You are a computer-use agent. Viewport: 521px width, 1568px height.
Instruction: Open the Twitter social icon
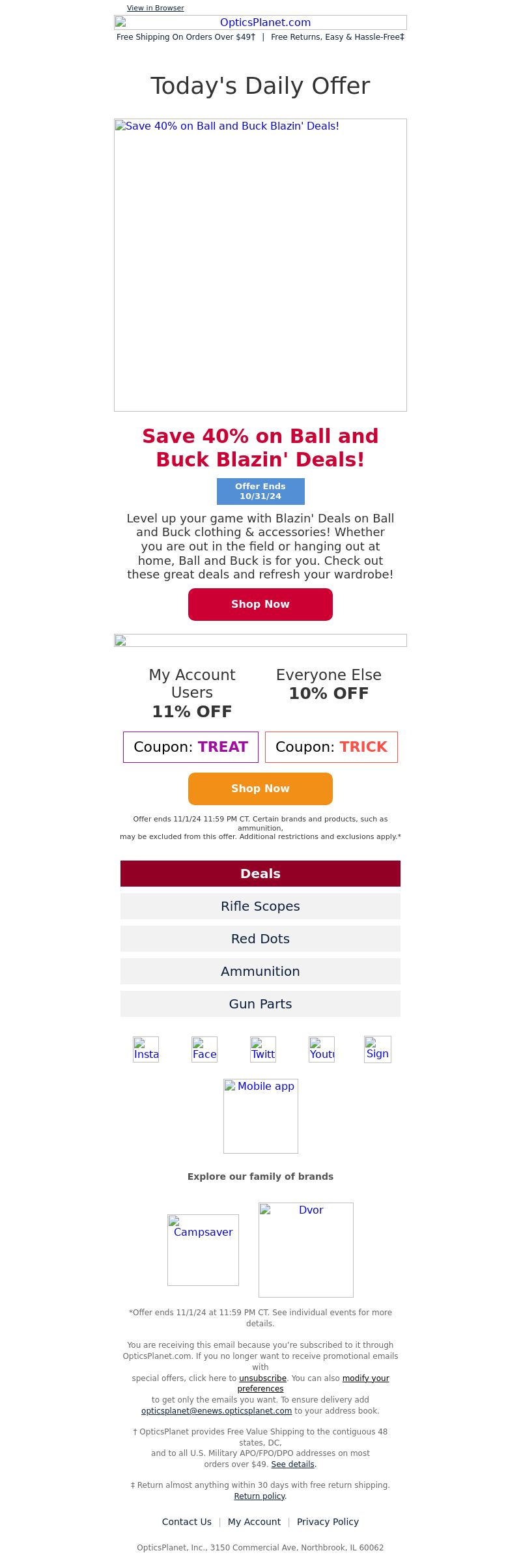263,1049
